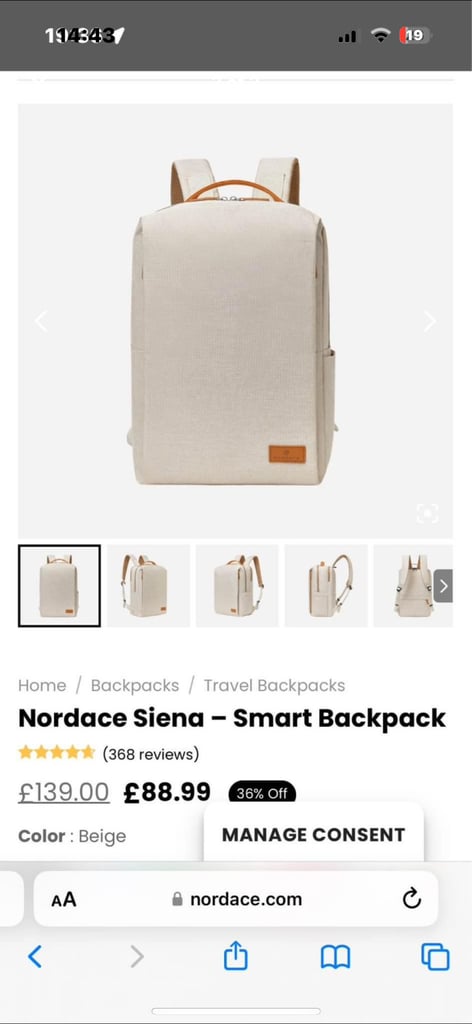Select the side-profile backpack thumbnail
The image size is (472, 1024).
click(x=326, y=586)
